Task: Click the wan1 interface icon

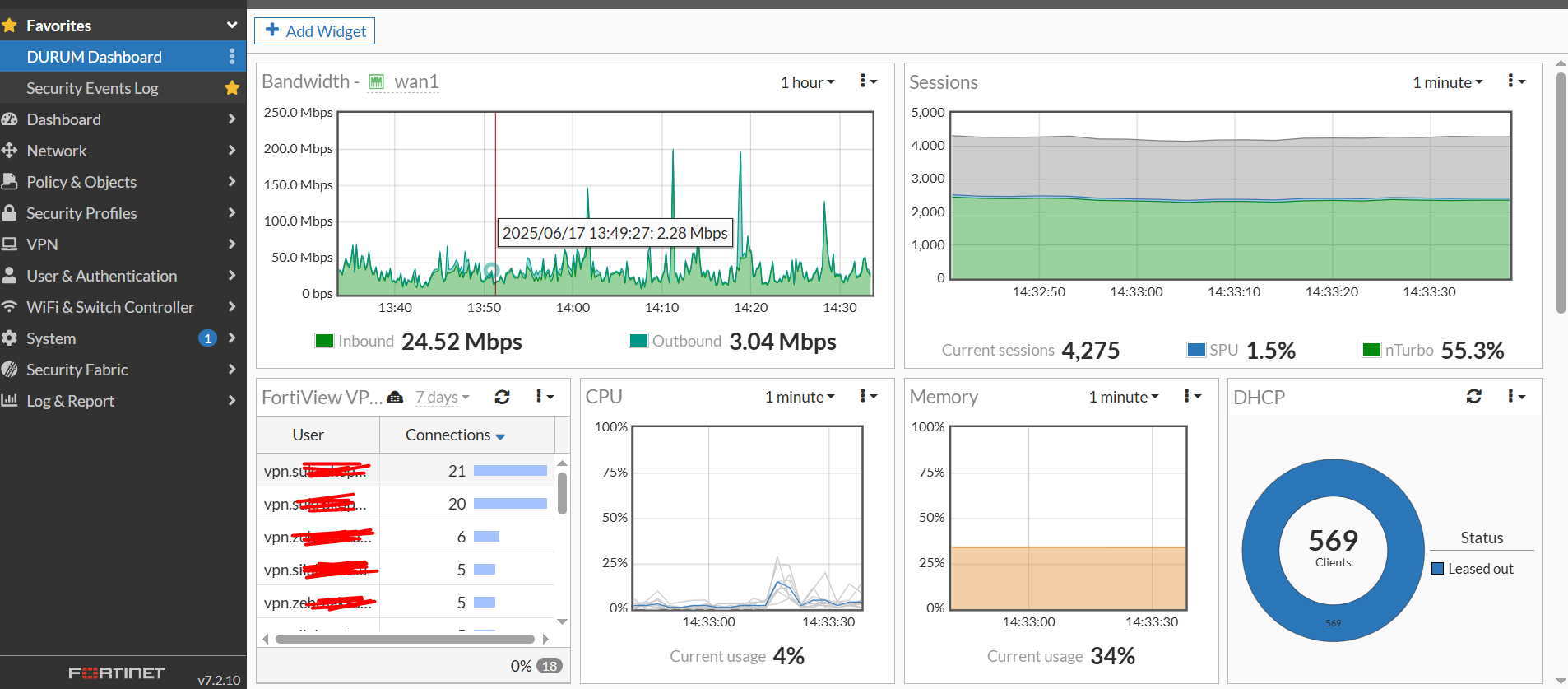Action: (x=377, y=81)
